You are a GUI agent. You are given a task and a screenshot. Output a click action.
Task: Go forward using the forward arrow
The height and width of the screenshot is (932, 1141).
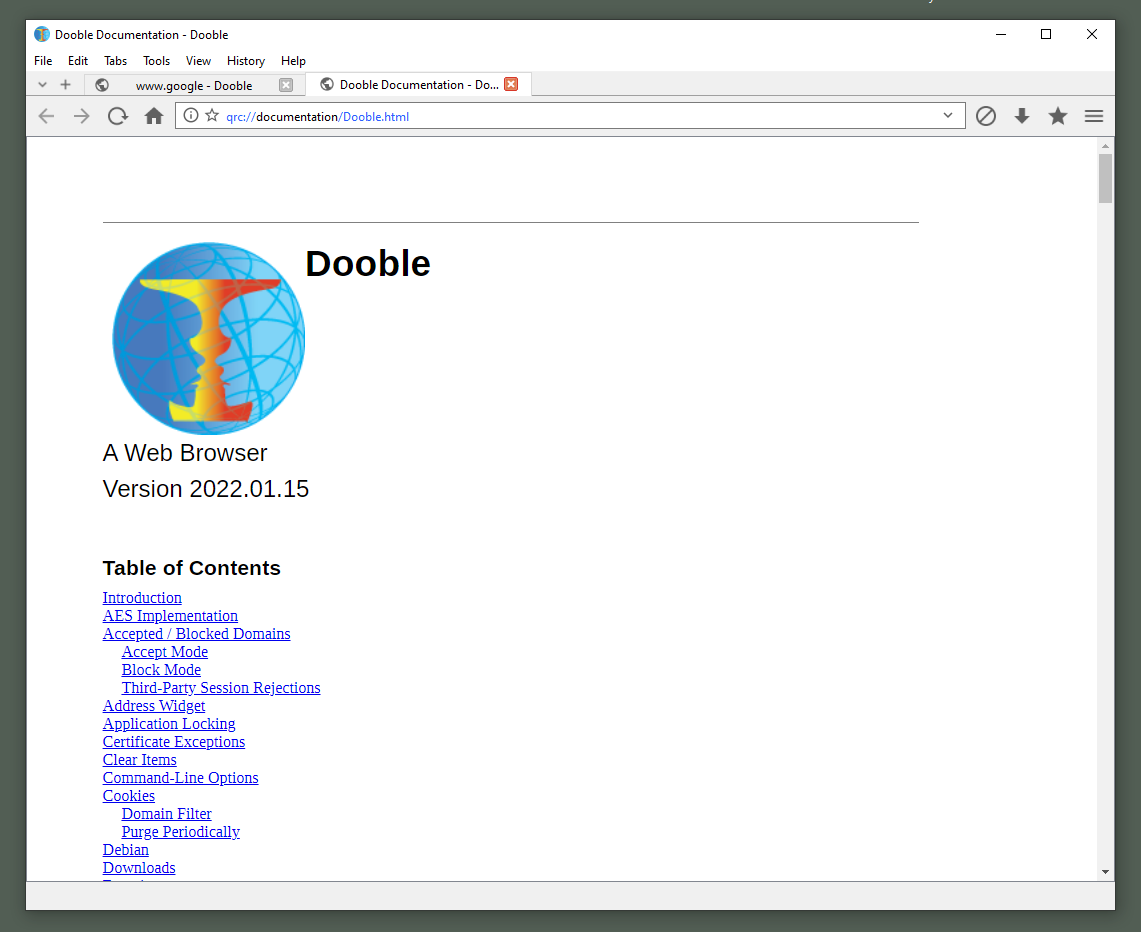coord(82,116)
